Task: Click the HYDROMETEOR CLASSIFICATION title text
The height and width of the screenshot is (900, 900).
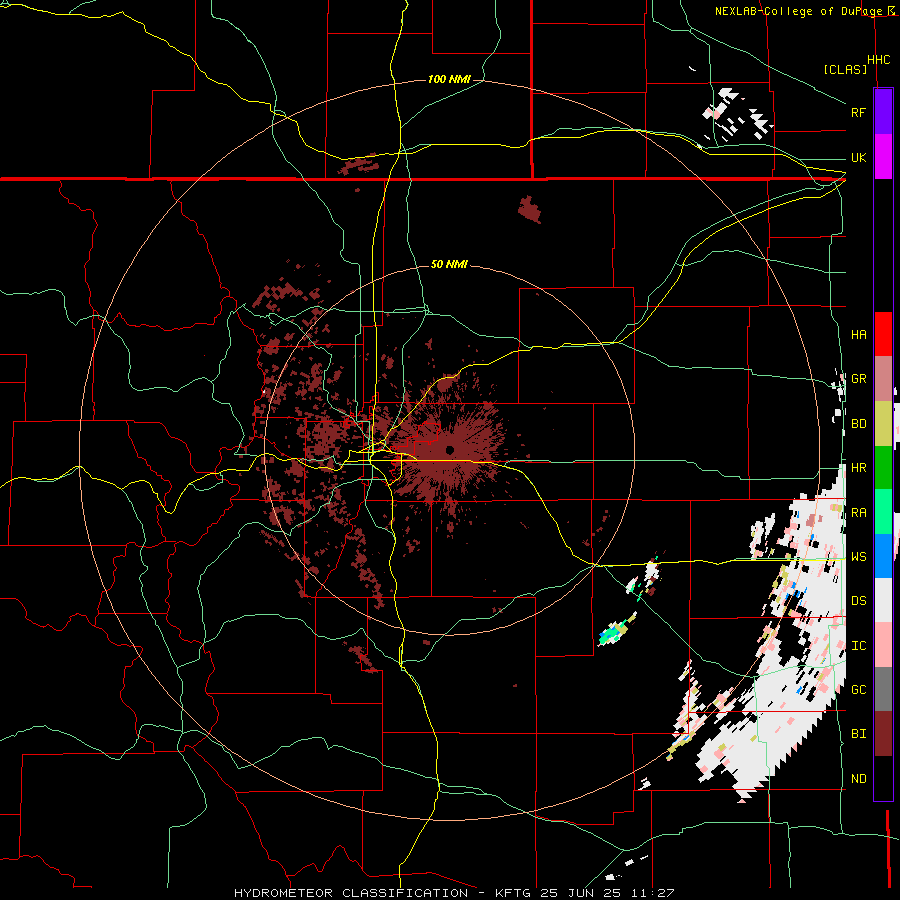Action: coord(351,893)
